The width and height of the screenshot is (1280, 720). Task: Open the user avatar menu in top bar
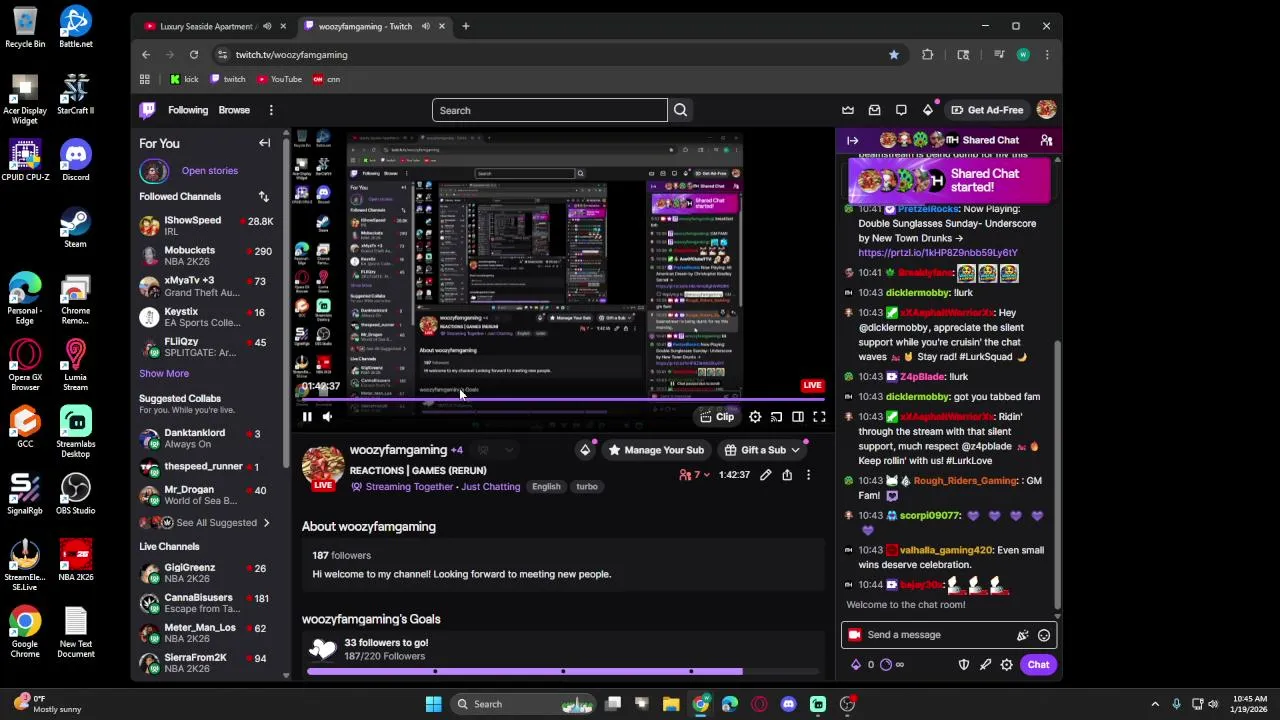1046,110
